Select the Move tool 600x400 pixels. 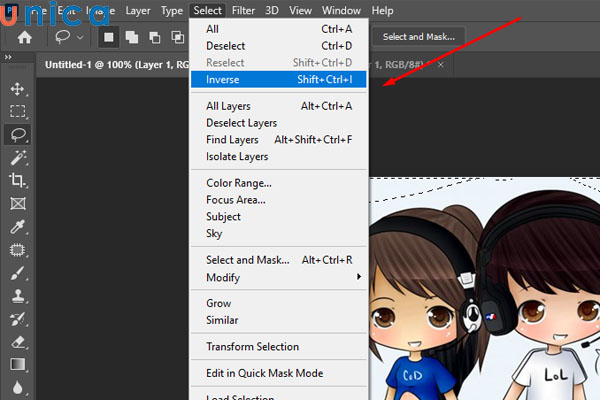pyautogui.click(x=17, y=89)
